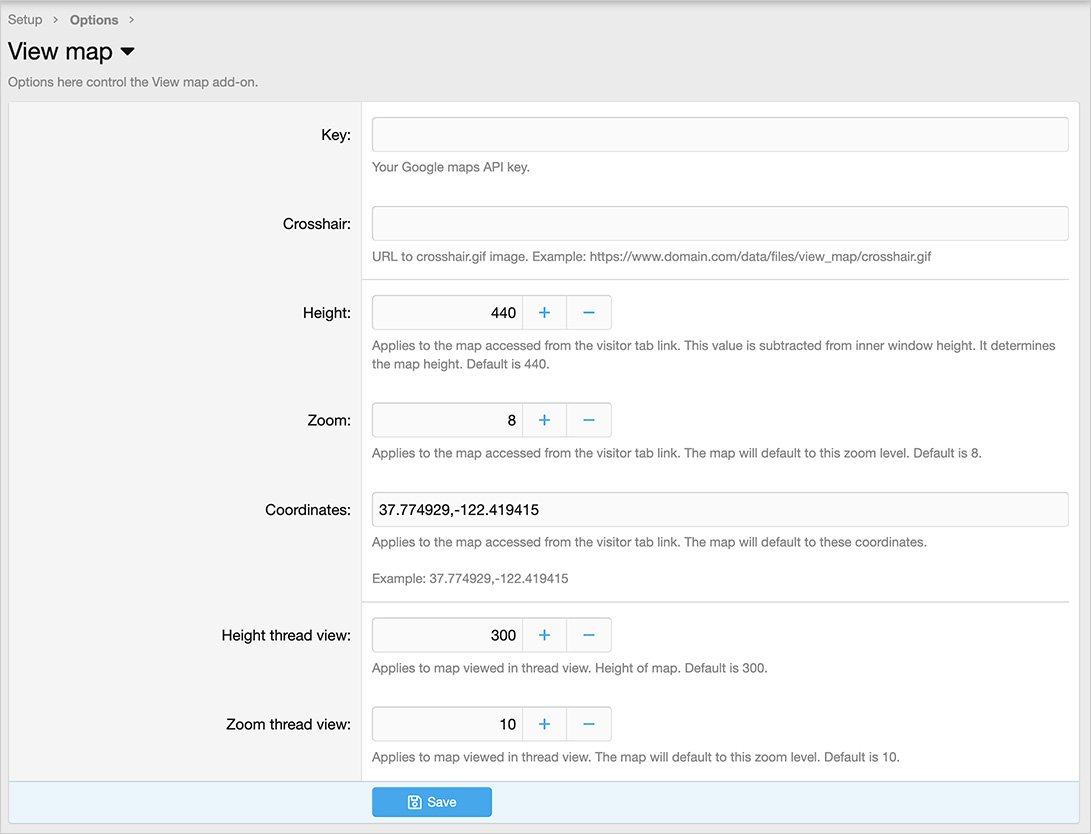
Task: Click the Height number input showing 440
Action: coord(447,313)
